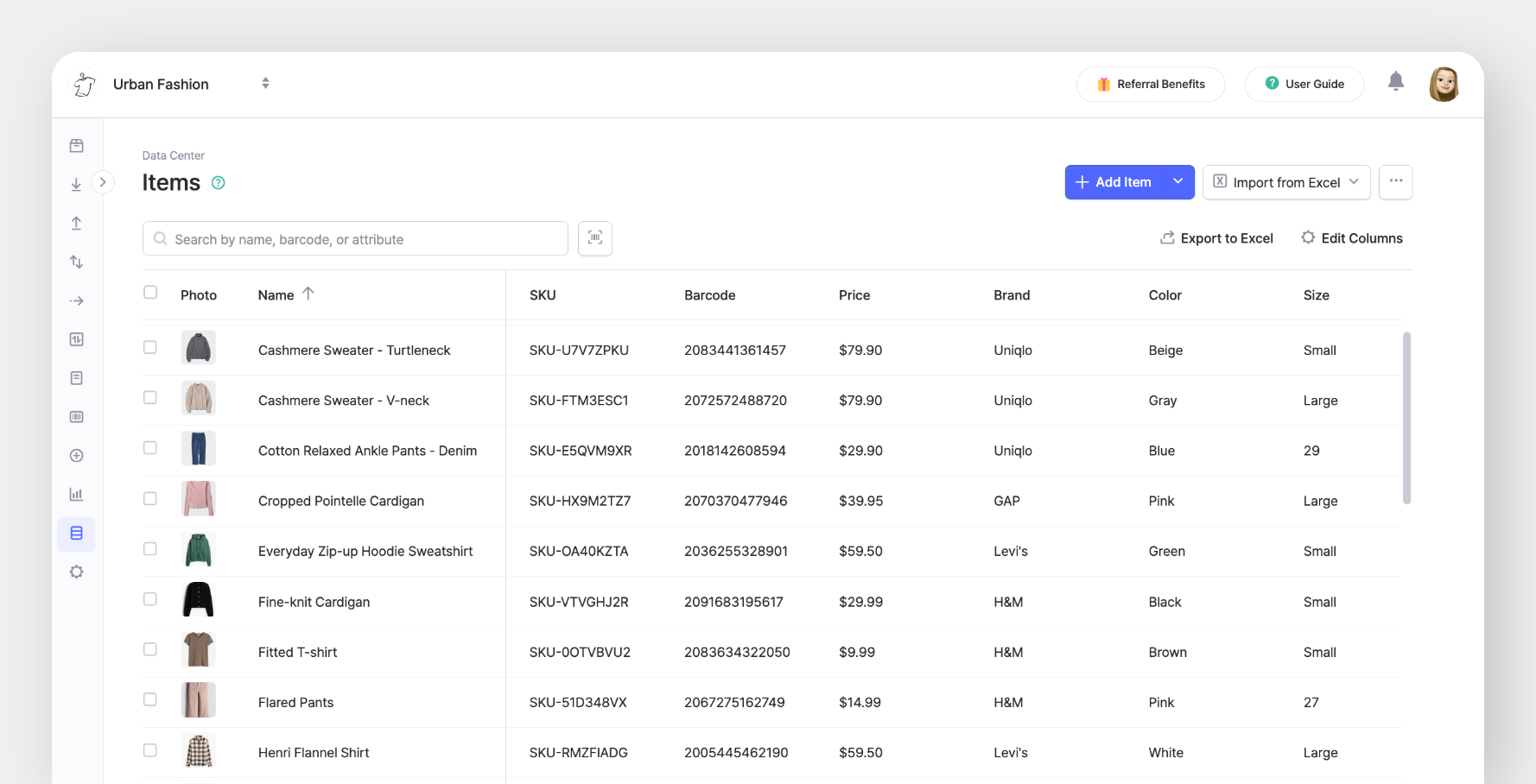This screenshot has width=1536, height=784.
Task: Open the user profile avatar
Action: click(x=1443, y=85)
